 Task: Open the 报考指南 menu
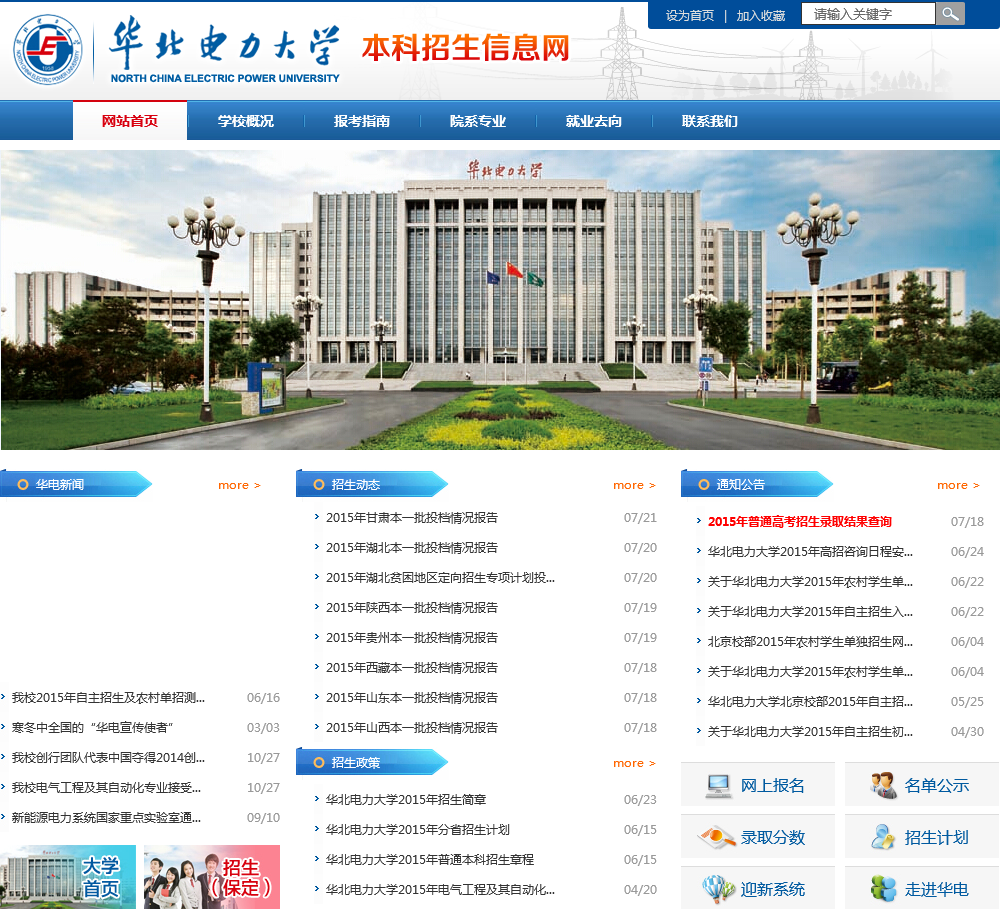362,121
